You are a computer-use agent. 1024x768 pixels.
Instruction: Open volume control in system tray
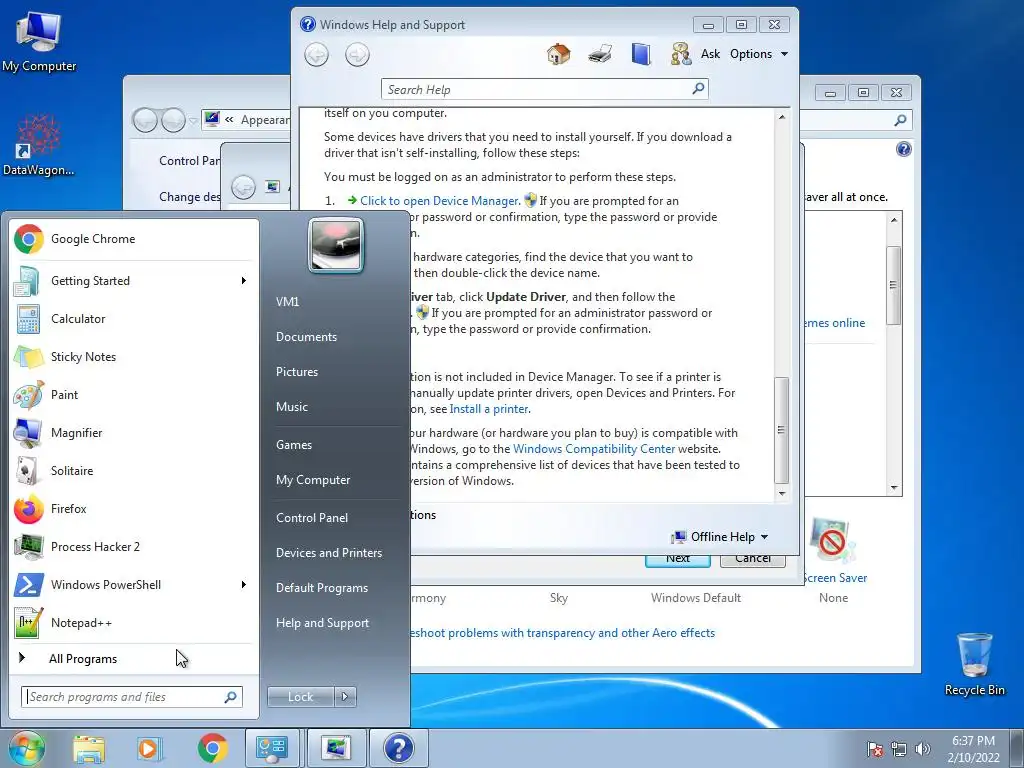[x=922, y=749]
